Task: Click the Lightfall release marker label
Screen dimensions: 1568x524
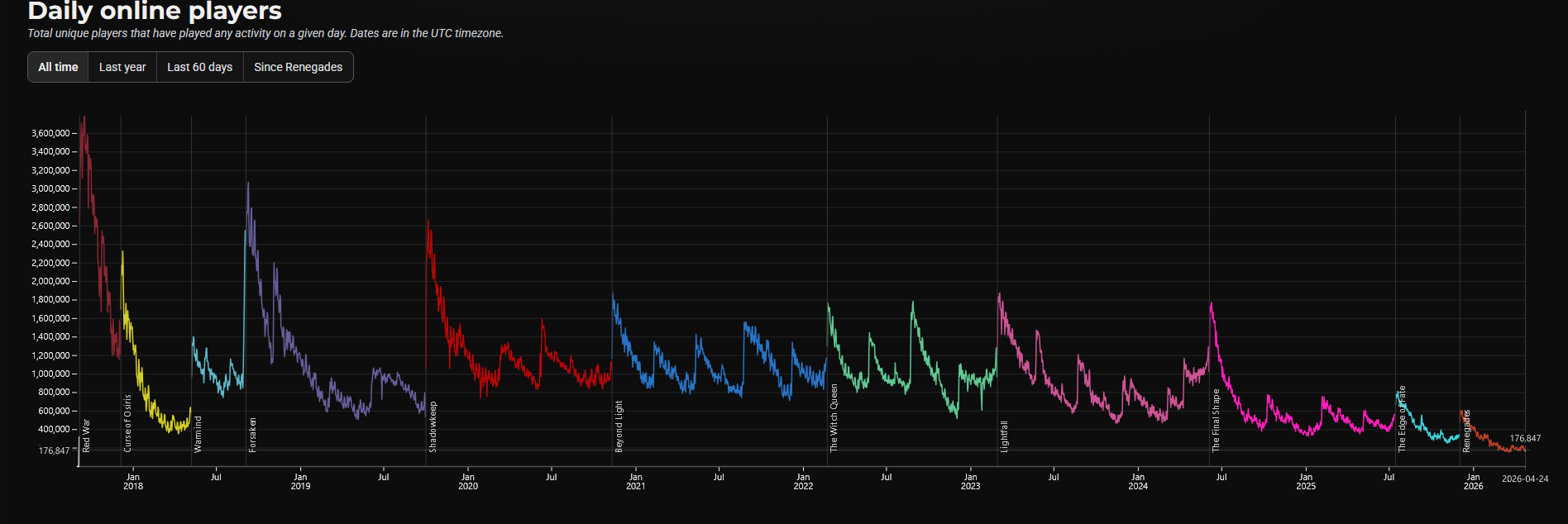Action: tap(1004, 436)
